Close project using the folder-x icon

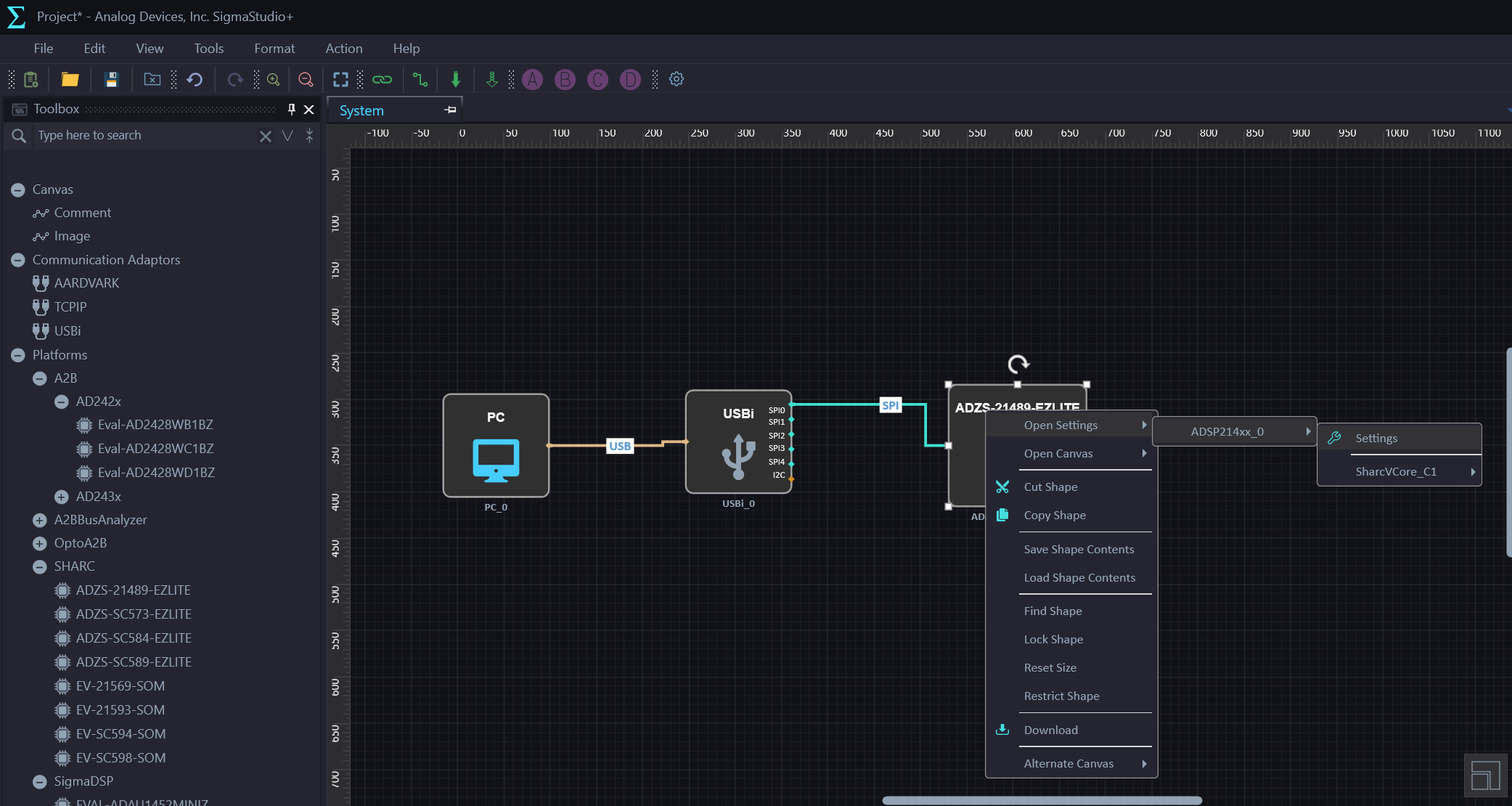[152, 79]
